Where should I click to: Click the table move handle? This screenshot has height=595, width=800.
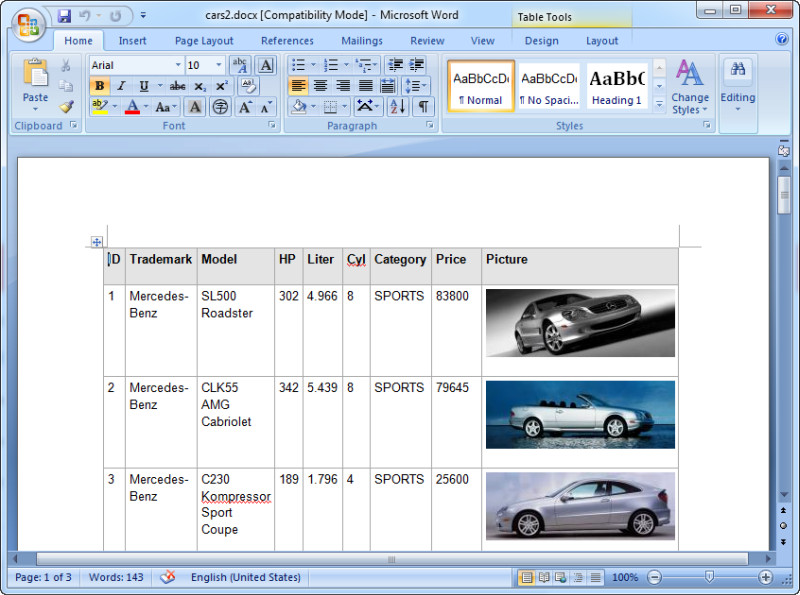coord(96,242)
